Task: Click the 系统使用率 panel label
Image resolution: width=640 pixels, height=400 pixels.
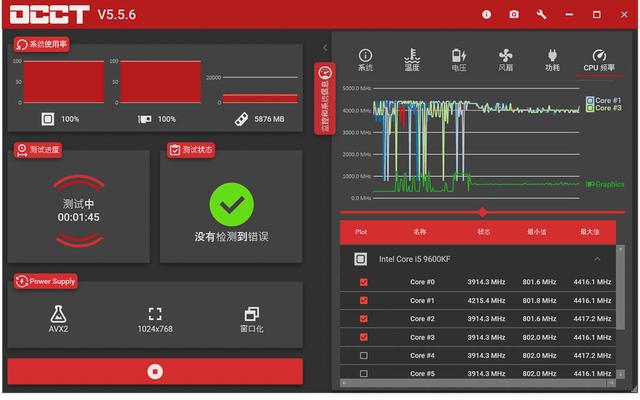Action: (42, 44)
